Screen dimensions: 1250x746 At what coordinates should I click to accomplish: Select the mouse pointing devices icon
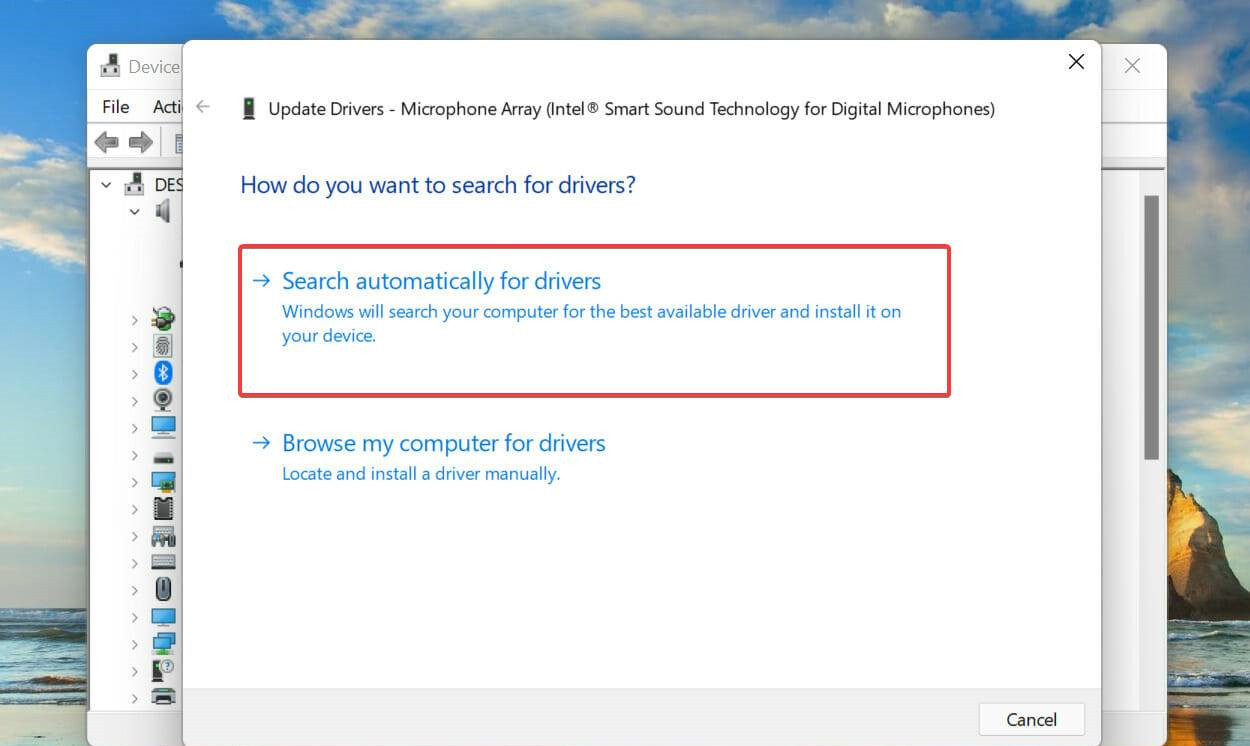163,590
